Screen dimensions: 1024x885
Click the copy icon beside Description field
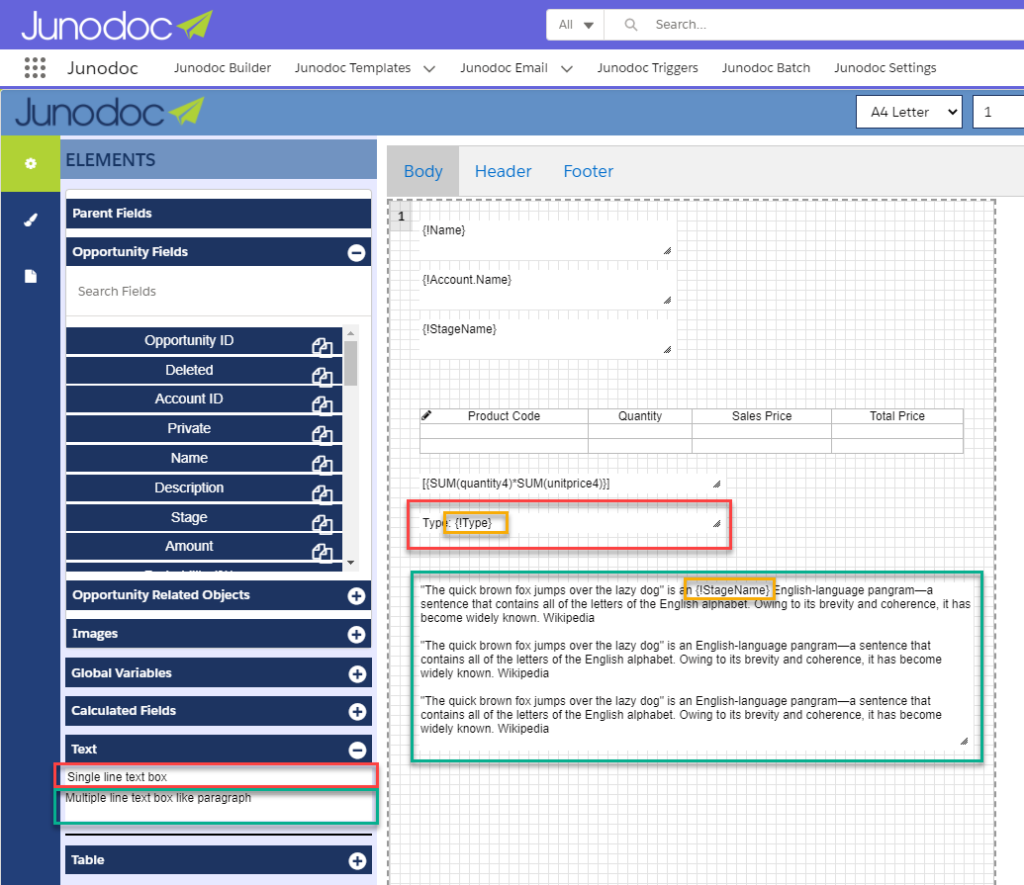click(x=322, y=494)
